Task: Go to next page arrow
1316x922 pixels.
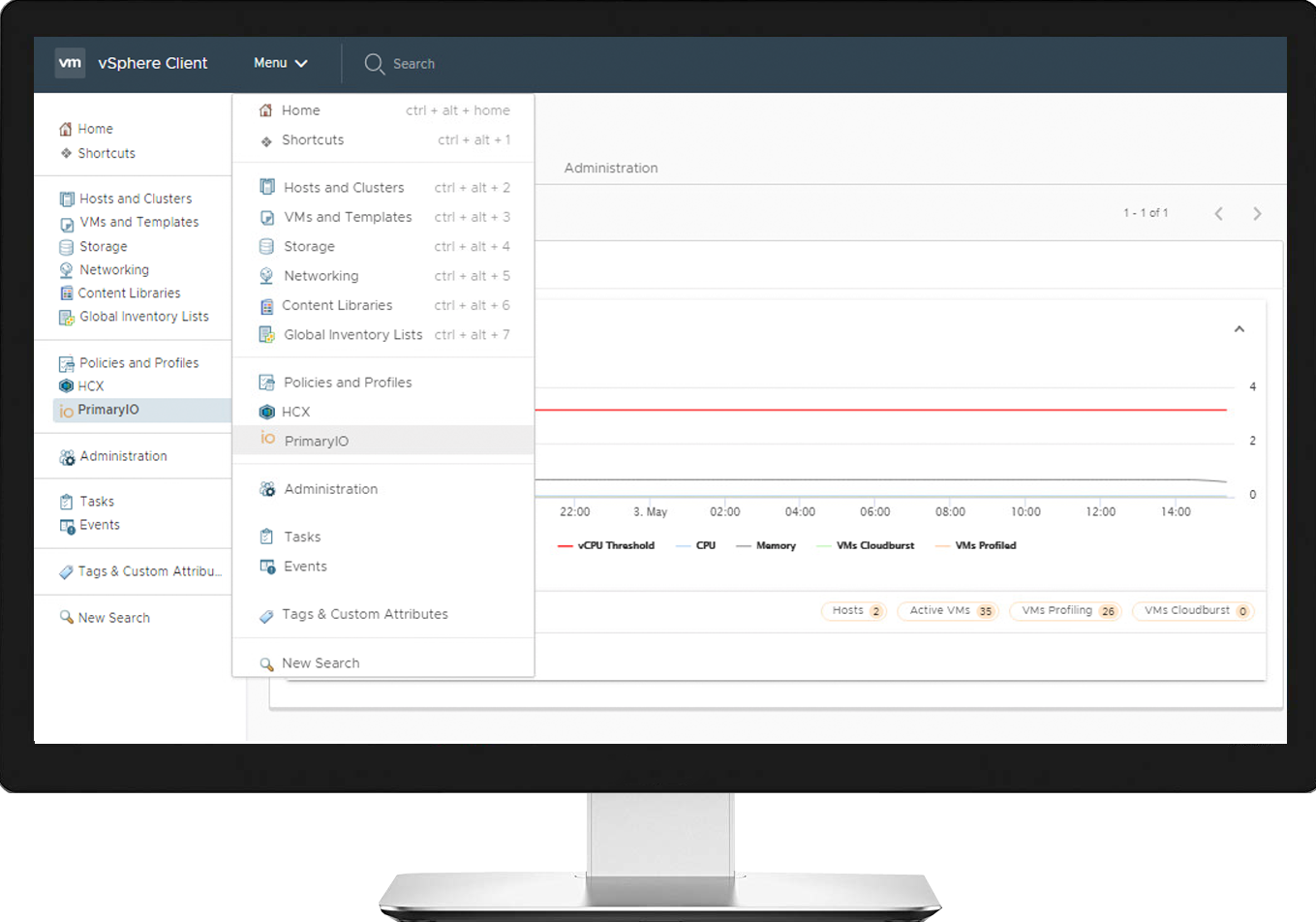Action: 1257,214
